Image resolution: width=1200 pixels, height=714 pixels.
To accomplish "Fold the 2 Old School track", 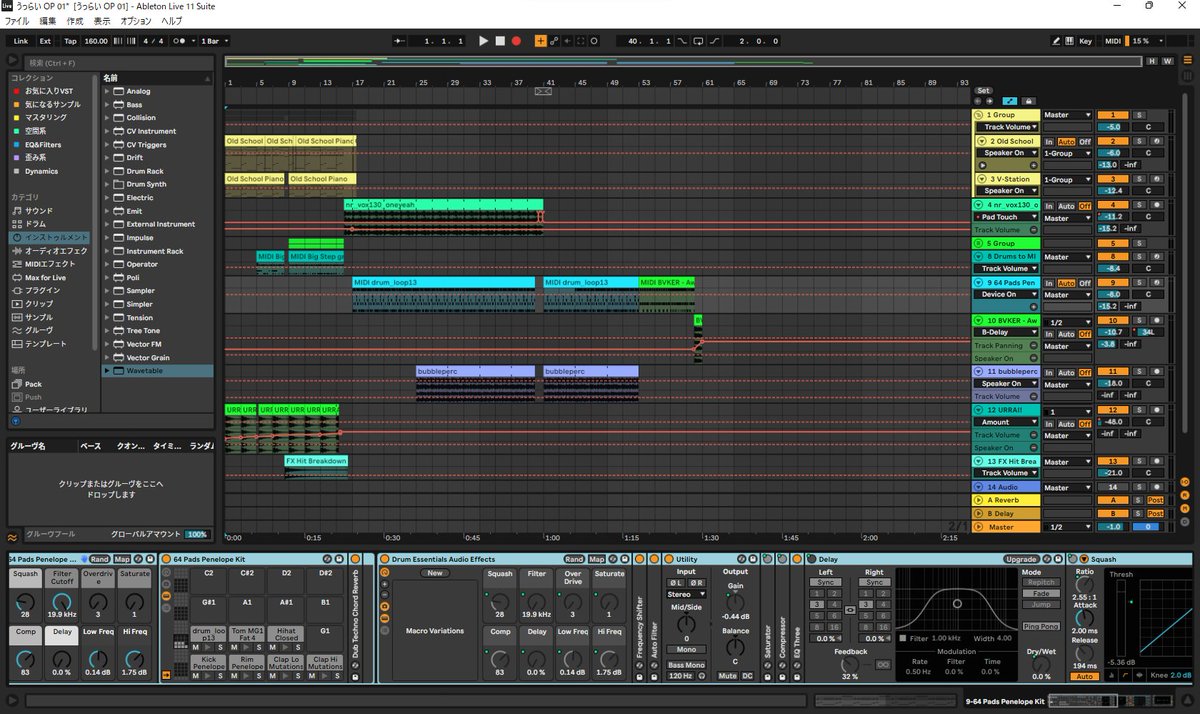I will click(980, 141).
